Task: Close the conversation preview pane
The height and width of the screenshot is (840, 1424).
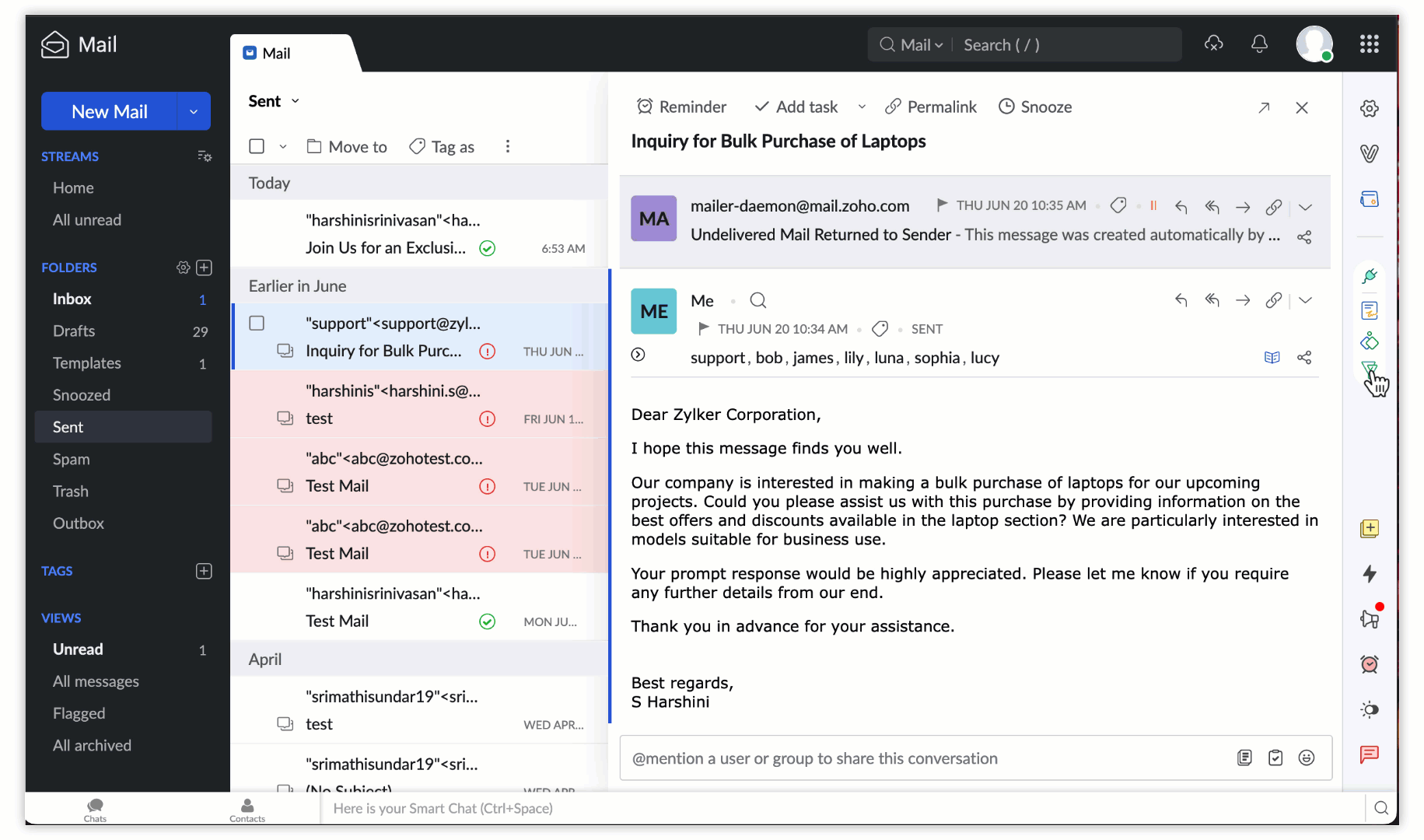Action: (1302, 108)
